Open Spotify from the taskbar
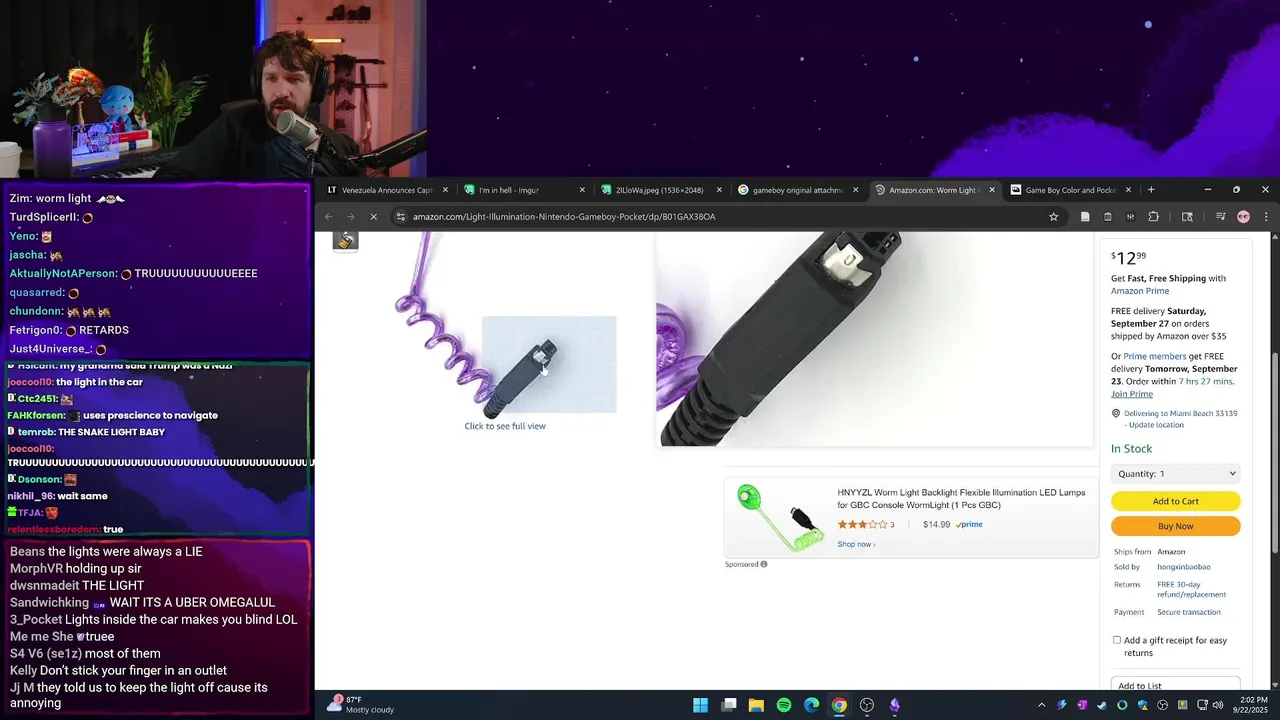1280x720 pixels. [784, 705]
